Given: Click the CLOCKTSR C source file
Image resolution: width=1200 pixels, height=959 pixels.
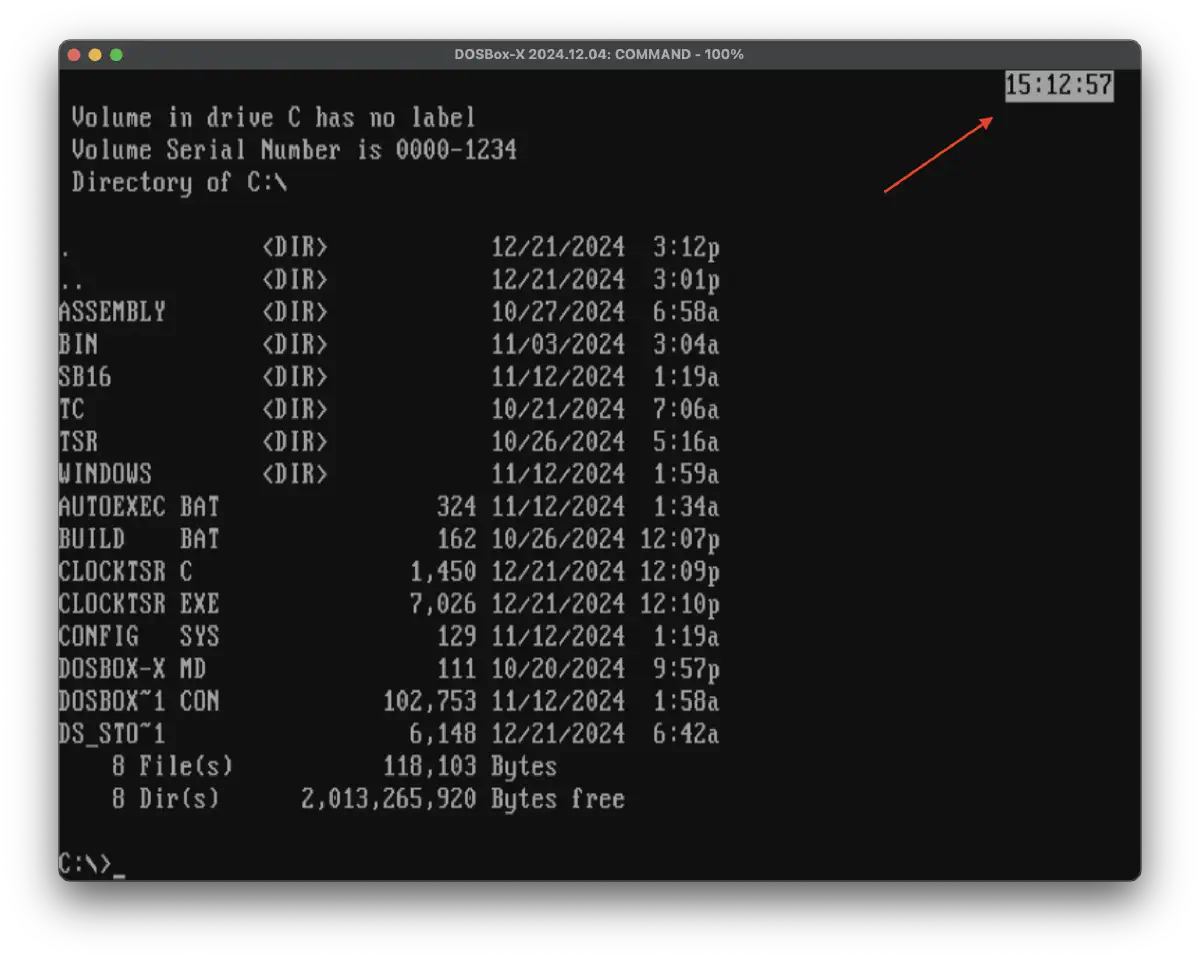Looking at the screenshot, I should coord(126,572).
